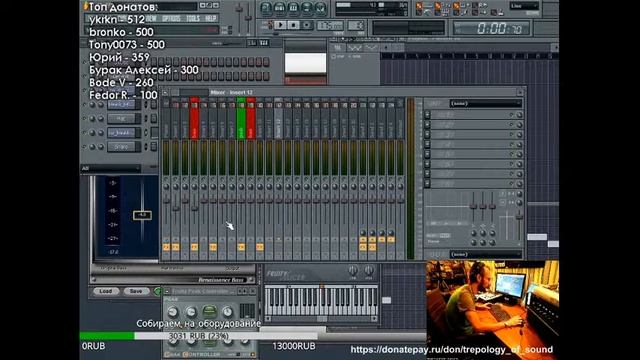Turn the Snare channel pan knob
Screen dimensions: 640x360
click(x=93, y=147)
